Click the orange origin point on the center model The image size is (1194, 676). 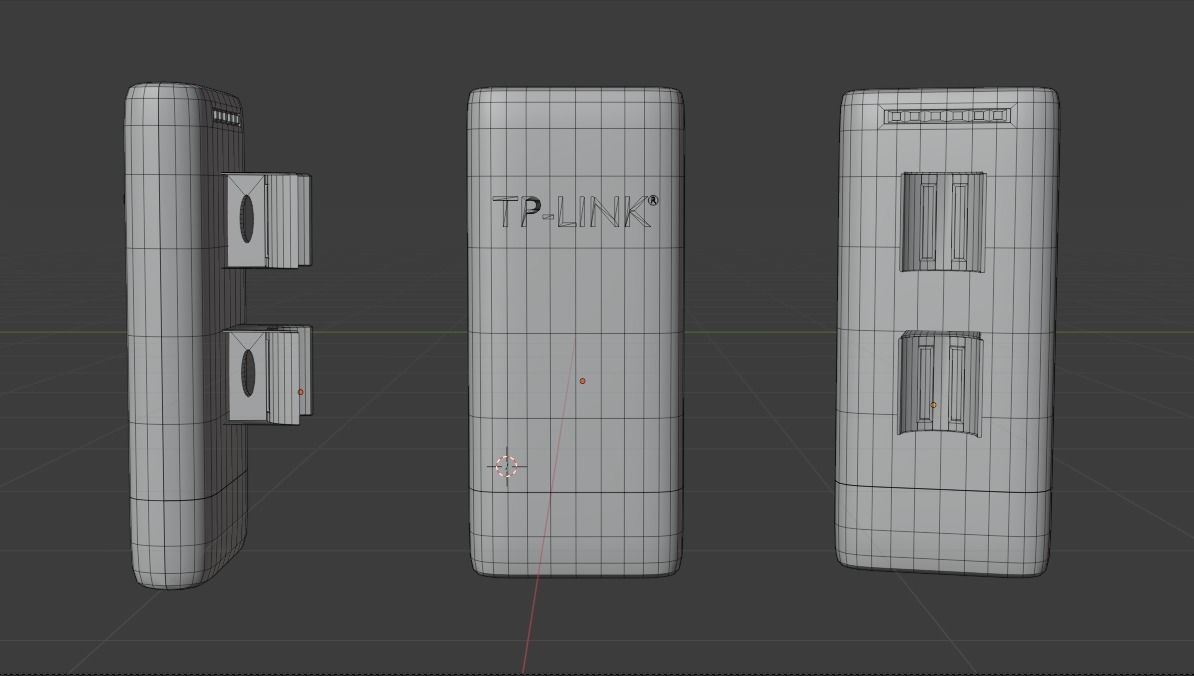(x=583, y=381)
